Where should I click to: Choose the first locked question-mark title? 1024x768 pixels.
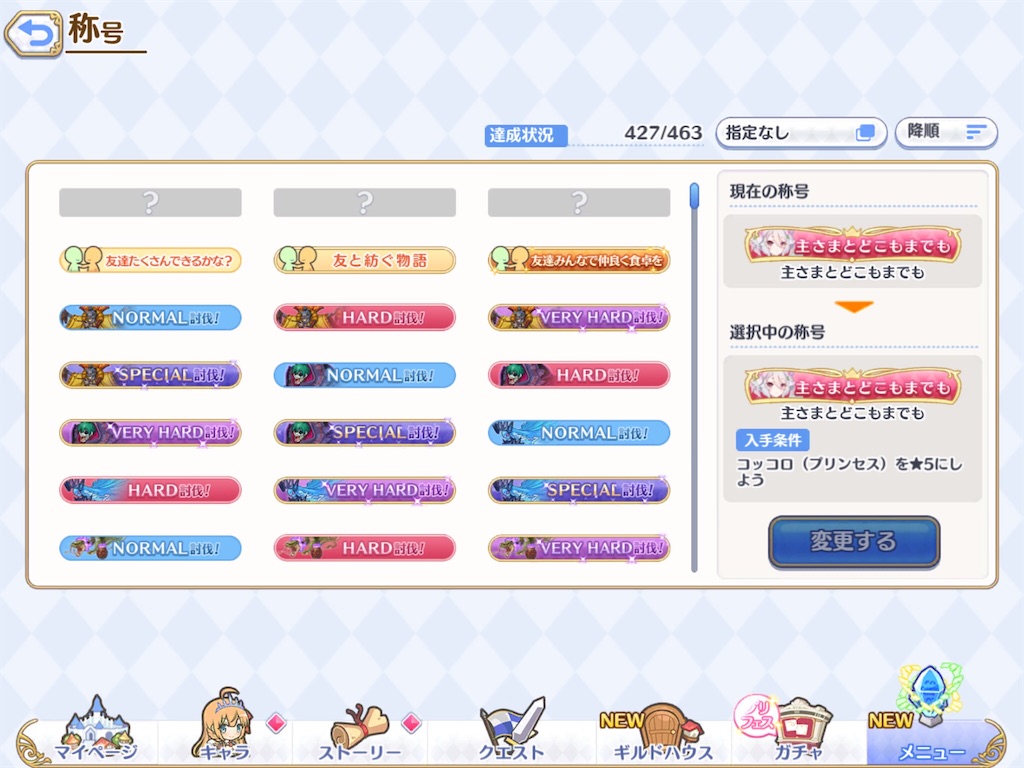pos(150,202)
